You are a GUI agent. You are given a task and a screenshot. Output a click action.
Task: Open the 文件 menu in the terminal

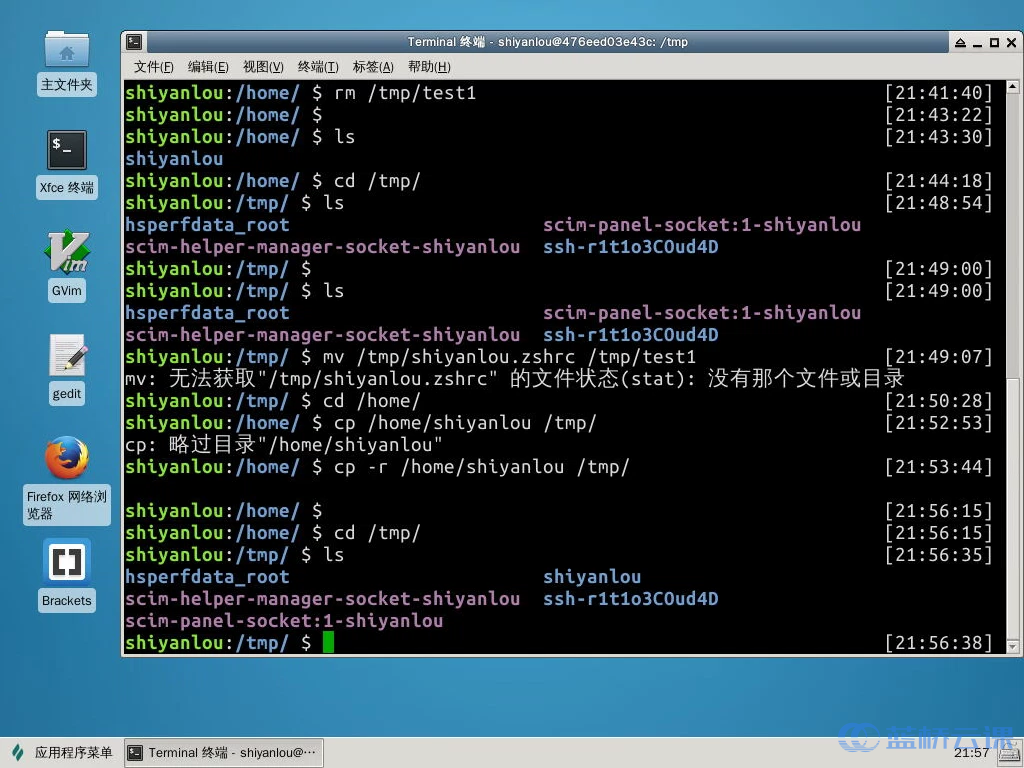pos(152,67)
